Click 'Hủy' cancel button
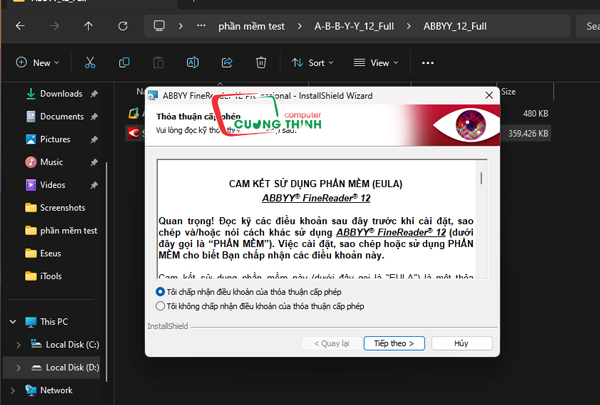Screen dimensions: 600x405 point(461,343)
